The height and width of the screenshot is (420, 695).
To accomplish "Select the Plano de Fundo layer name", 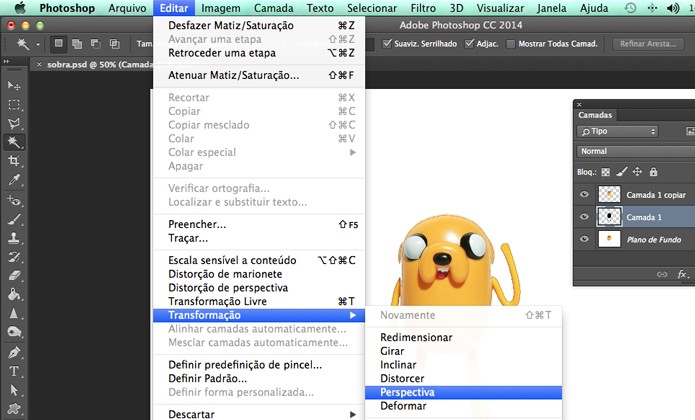I will point(654,240).
